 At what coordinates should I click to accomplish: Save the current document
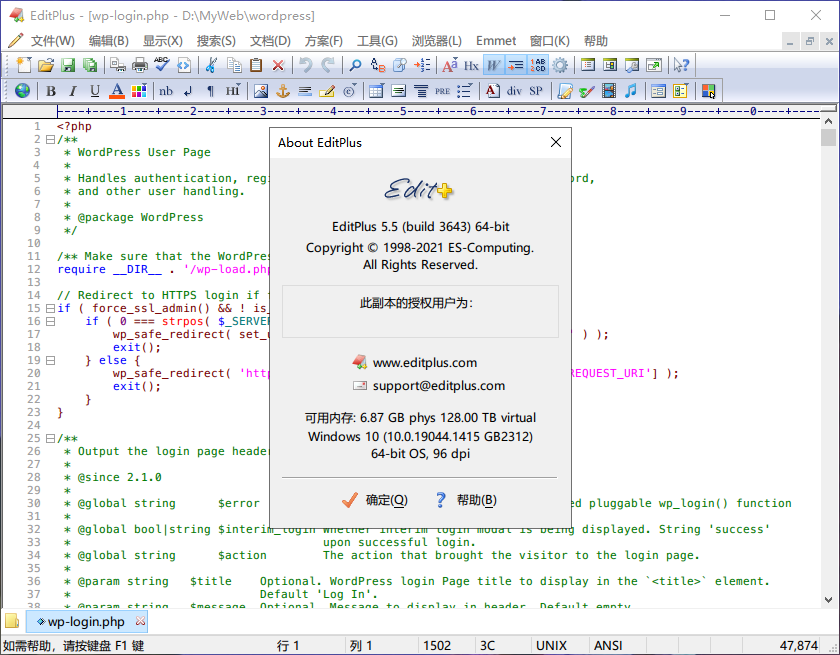(x=68, y=65)
